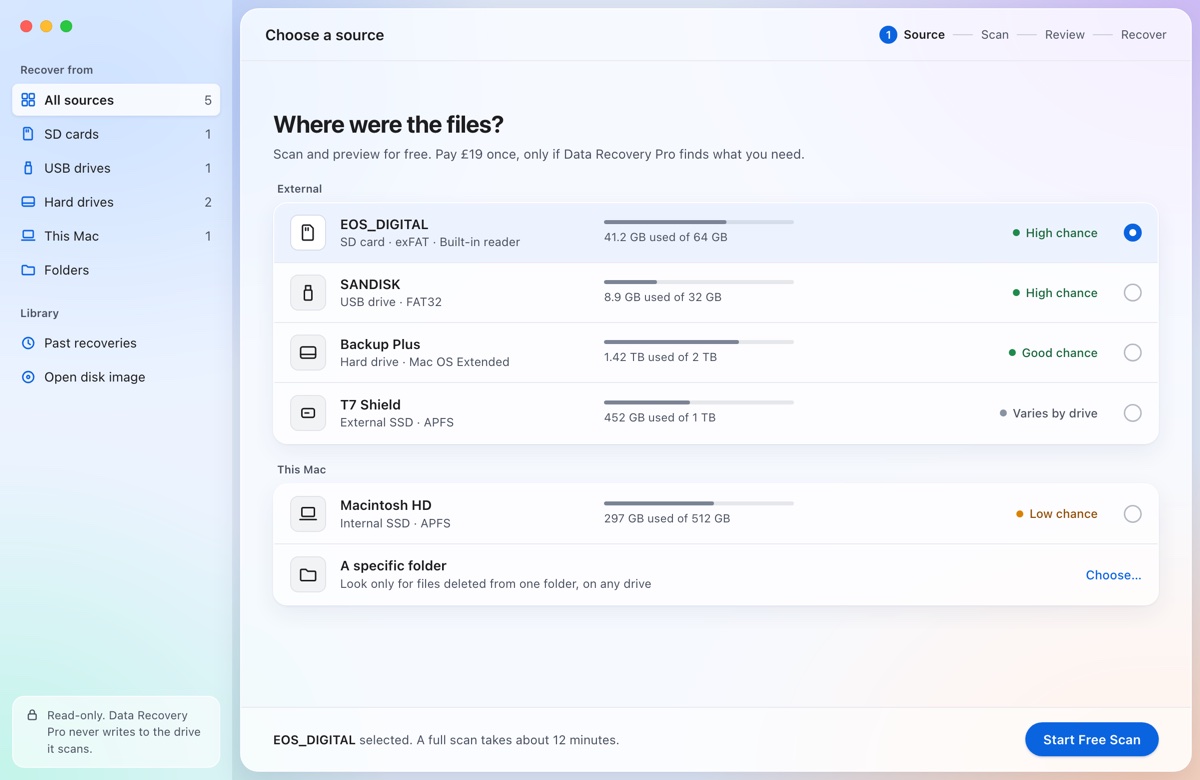This screenshot has width=1200, height=780.
Task: Go to the Scan step
Action: tap(994, 35)
